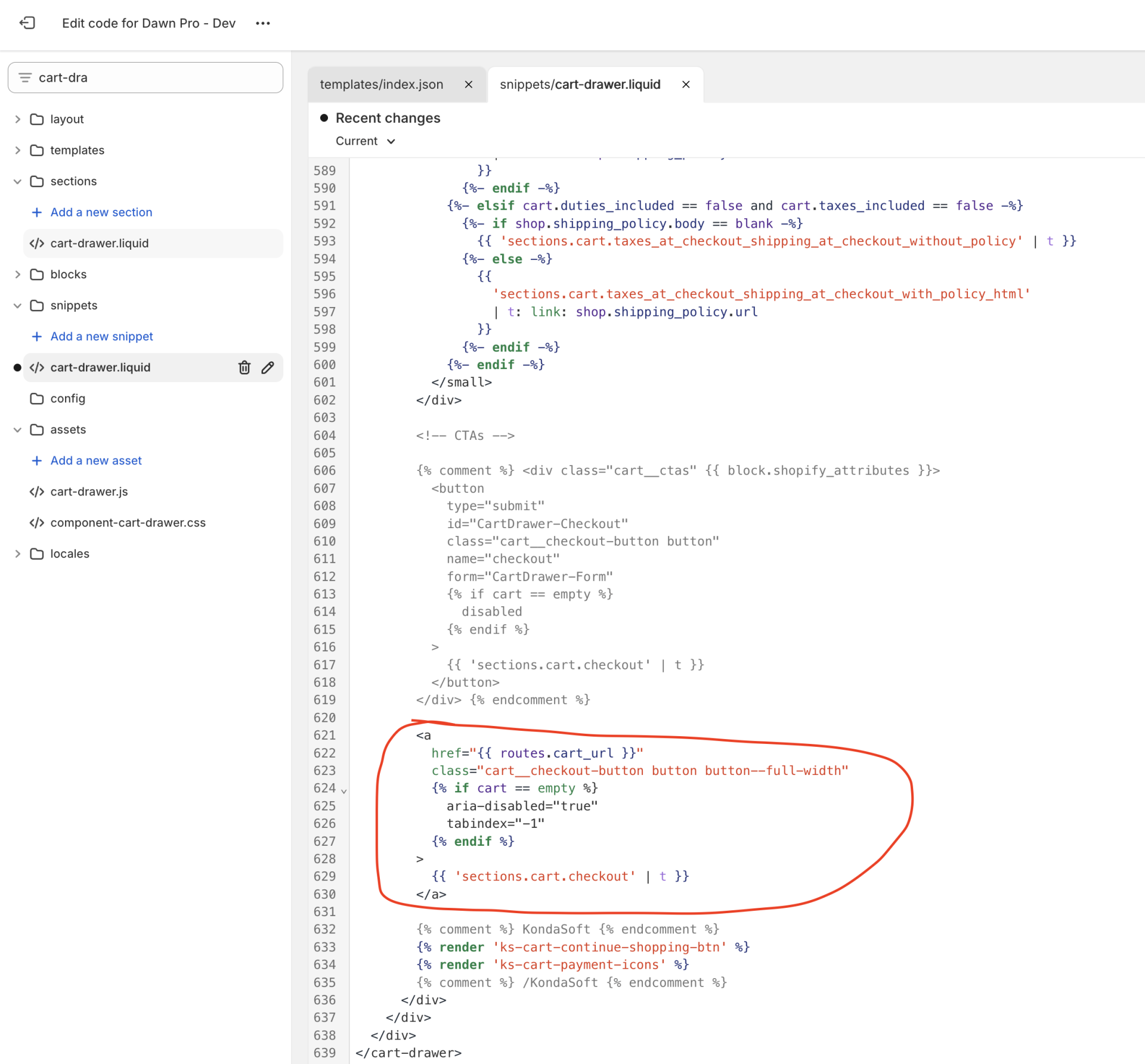The image size is (1145, 1064).
Task: Click the Edit code for Dawn Pro - Dev title
Action: (x=148, y=23)
